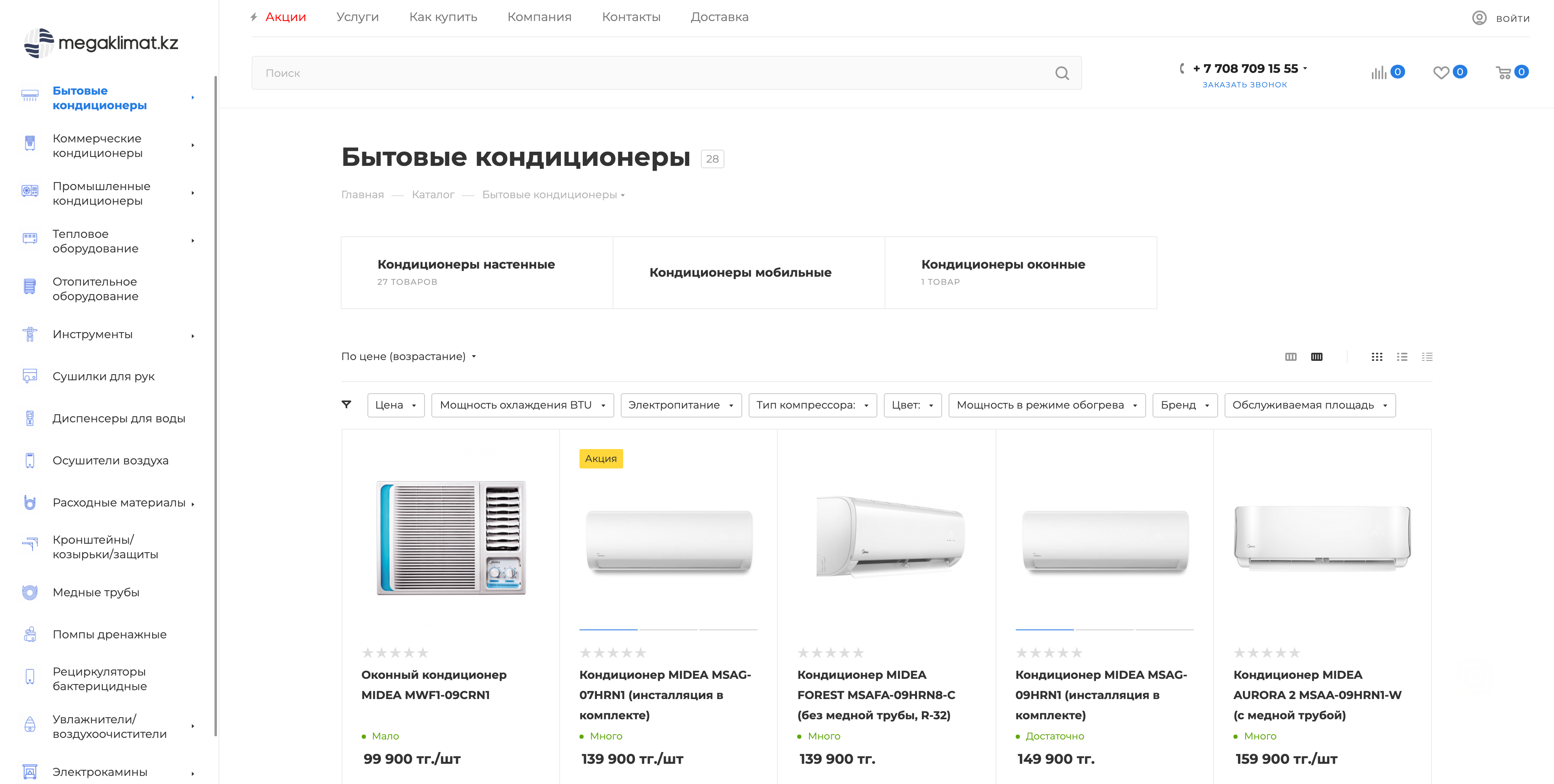1554x784 pixels.
Task: Open the comparison chart icon
Action: coord(1378,72)
